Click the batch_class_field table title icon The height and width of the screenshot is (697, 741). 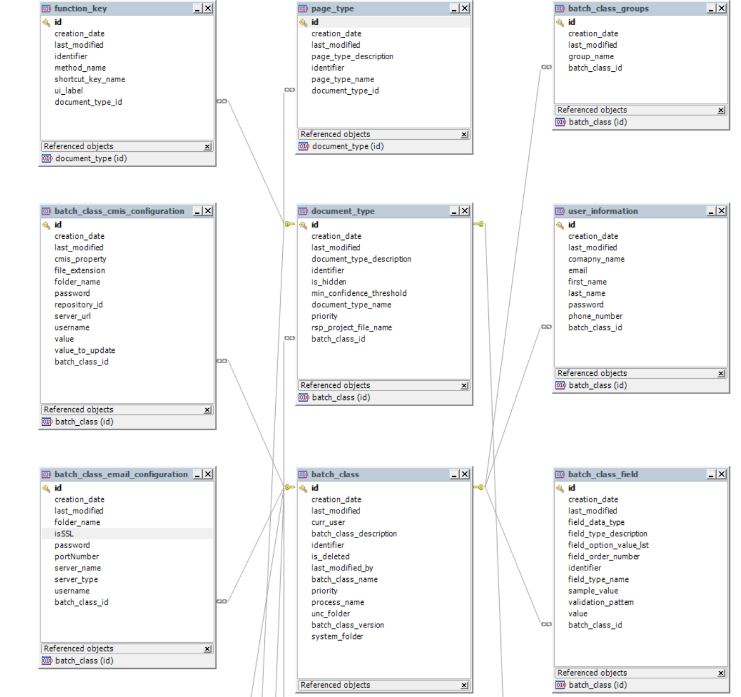point(560,474)
